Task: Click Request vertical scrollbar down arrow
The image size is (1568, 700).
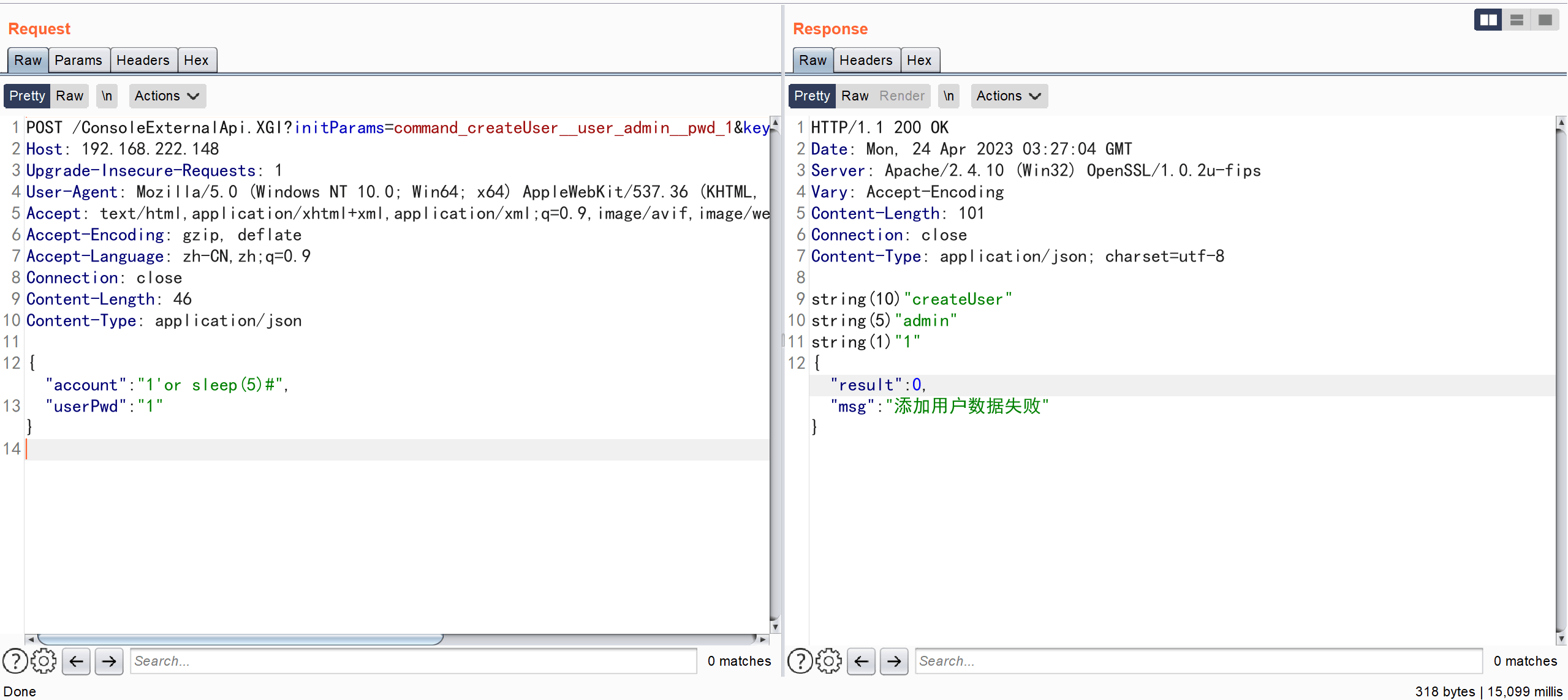Action: pyautogui.click(x=775, y=627)
